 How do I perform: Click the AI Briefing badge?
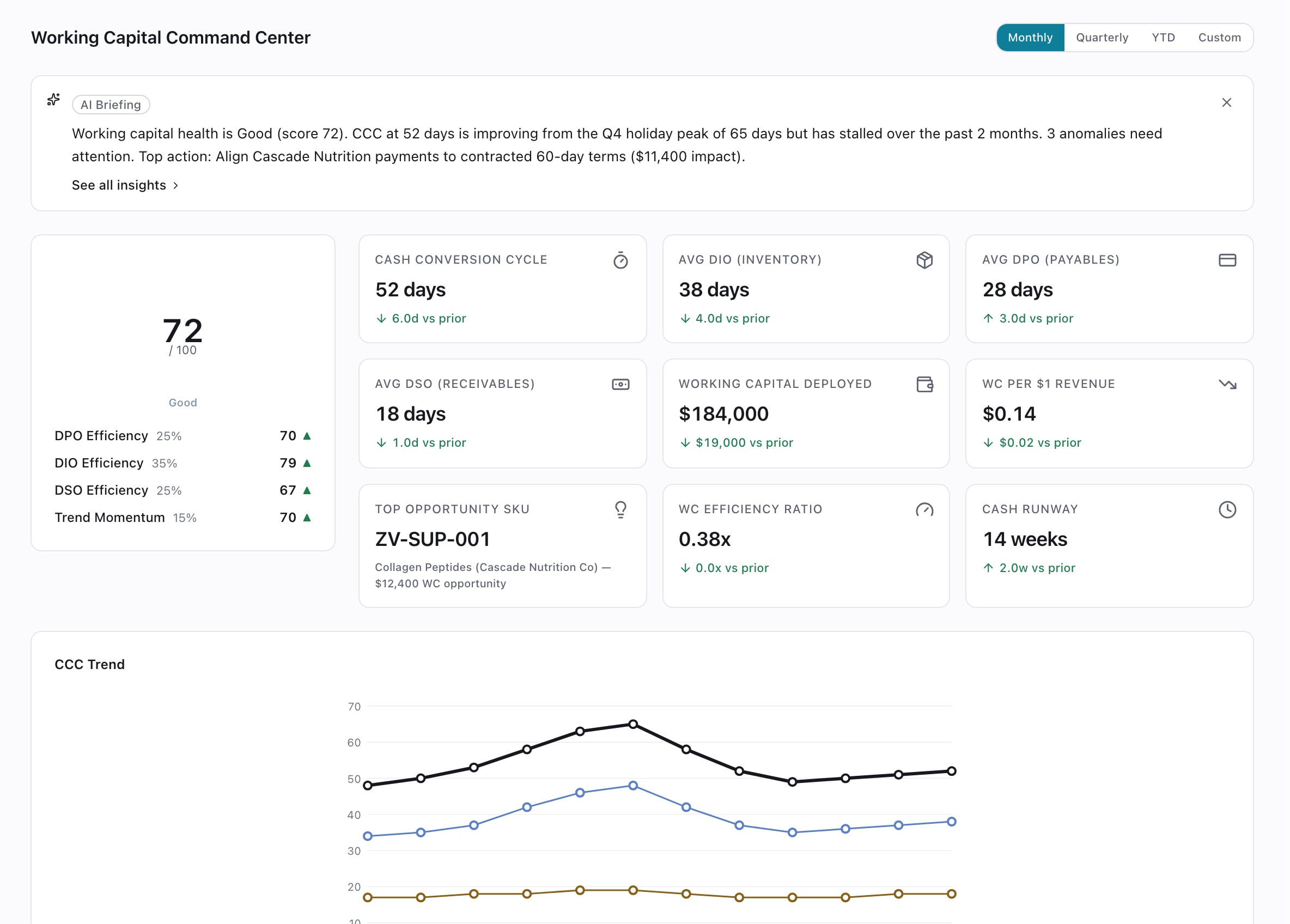pos(111,105)
